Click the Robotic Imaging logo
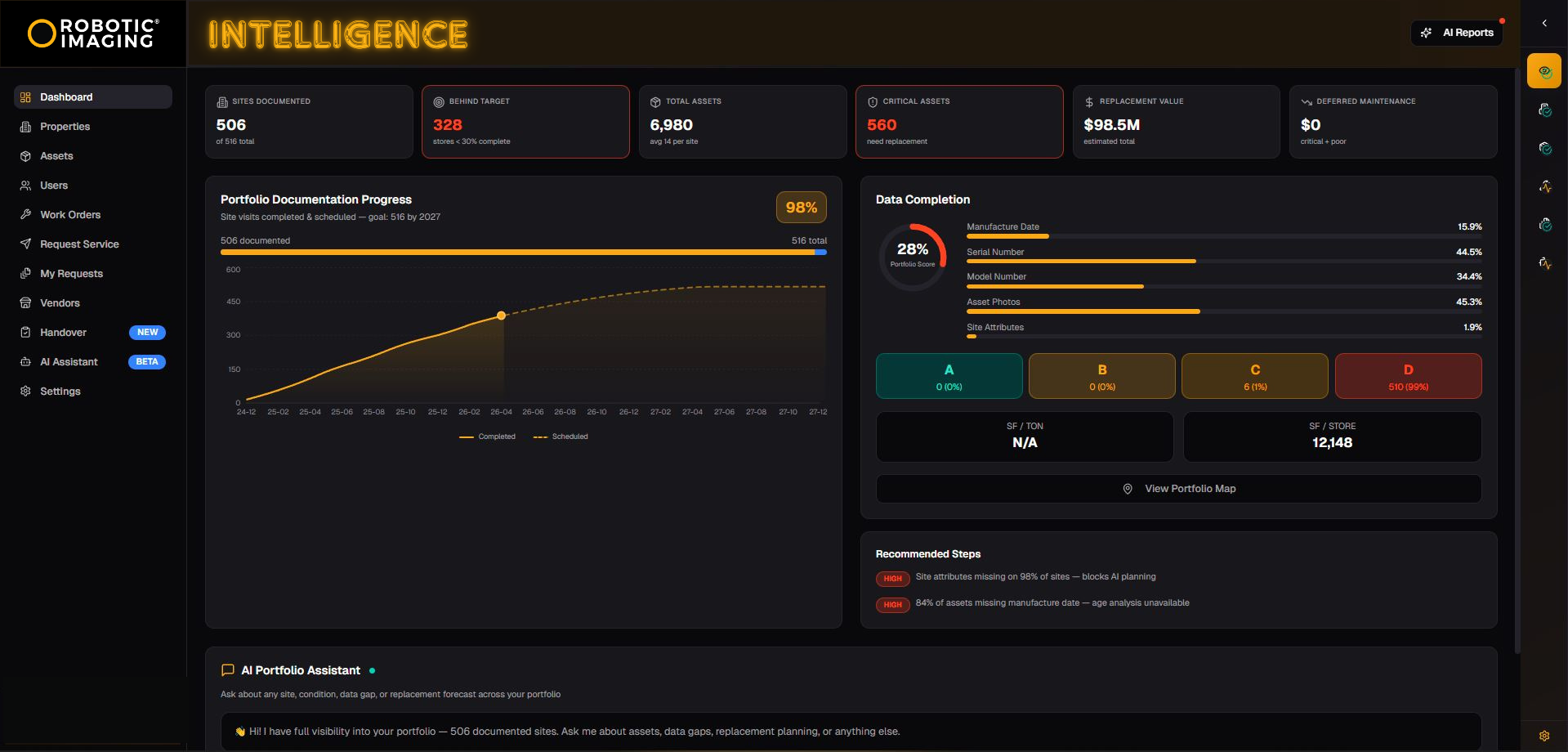 tap(90, 33)
